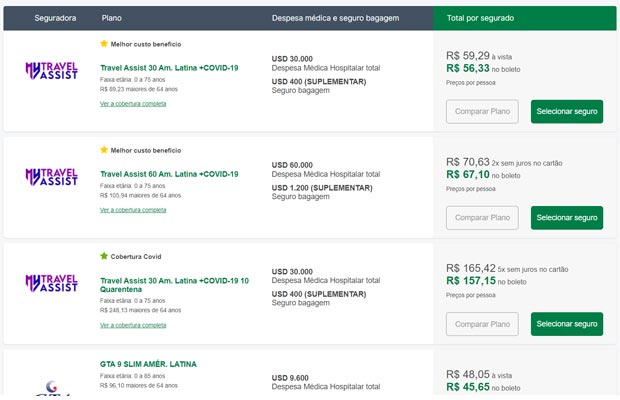Viewport: 620px width, 400px height.
Task: View full coverage for the Quarentena plan
Action: pos(133,325)
